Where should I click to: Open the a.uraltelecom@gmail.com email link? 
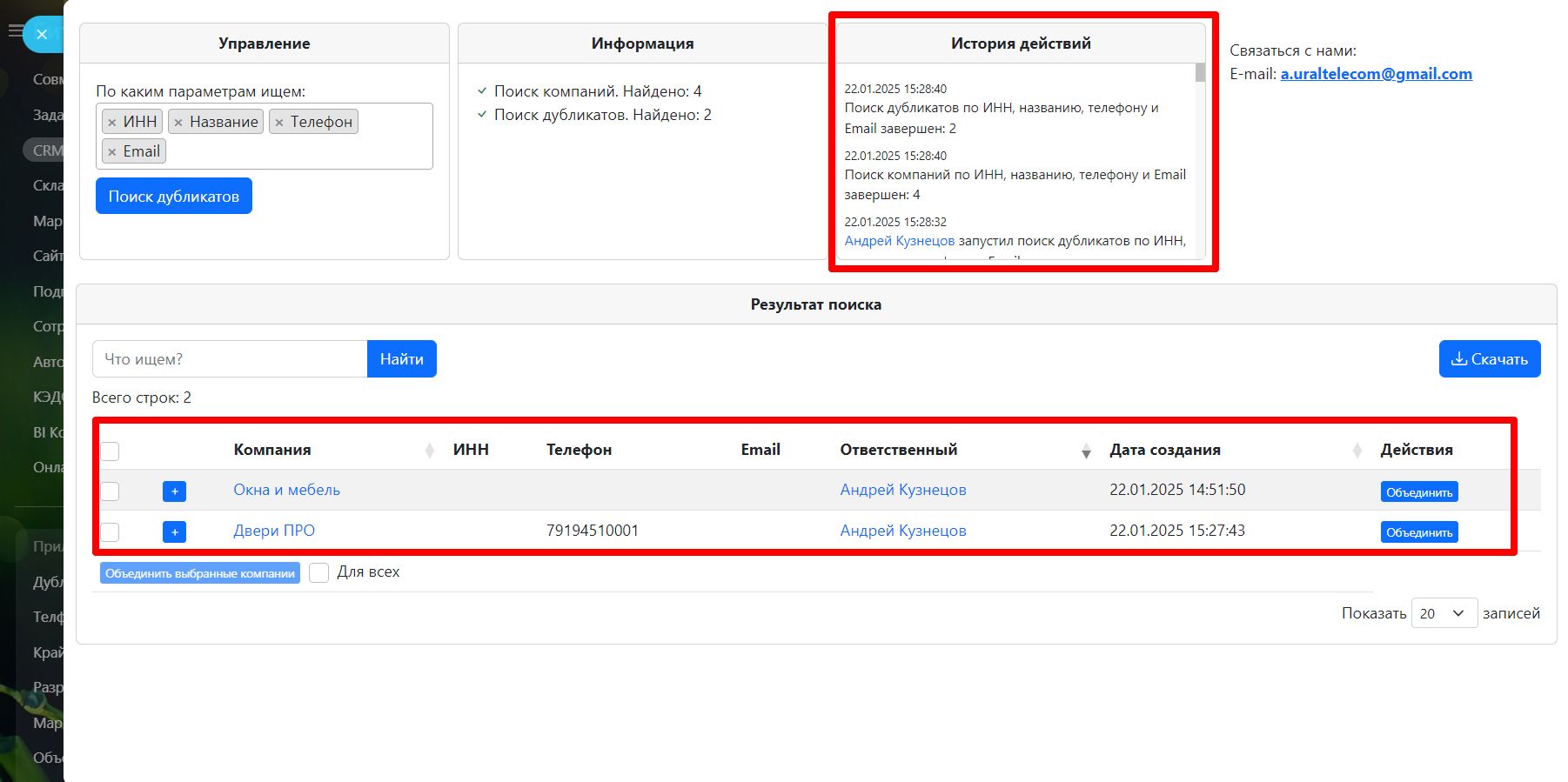coord(1376,74)
